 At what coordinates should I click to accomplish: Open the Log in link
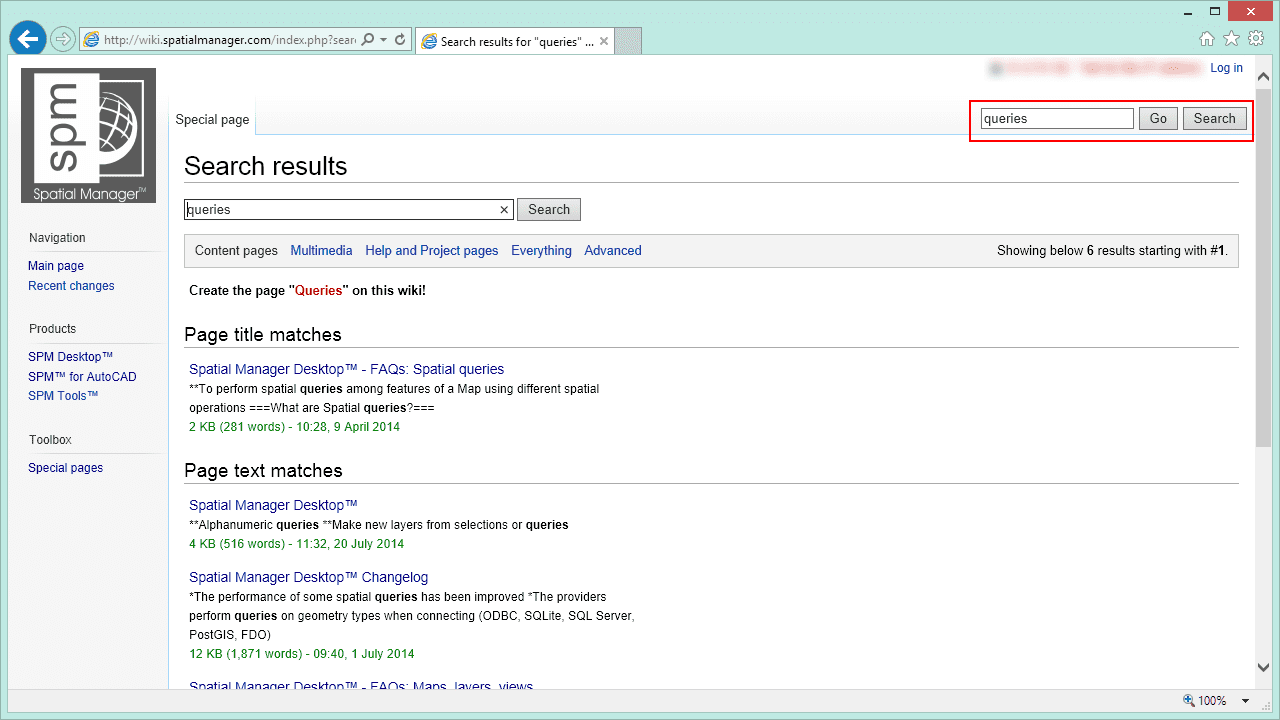point(1226,68)
